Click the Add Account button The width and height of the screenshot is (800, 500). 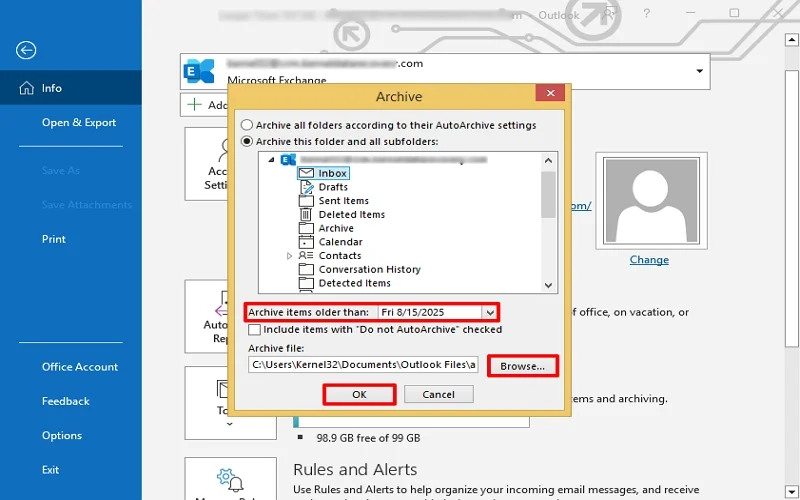coord(205,105)
